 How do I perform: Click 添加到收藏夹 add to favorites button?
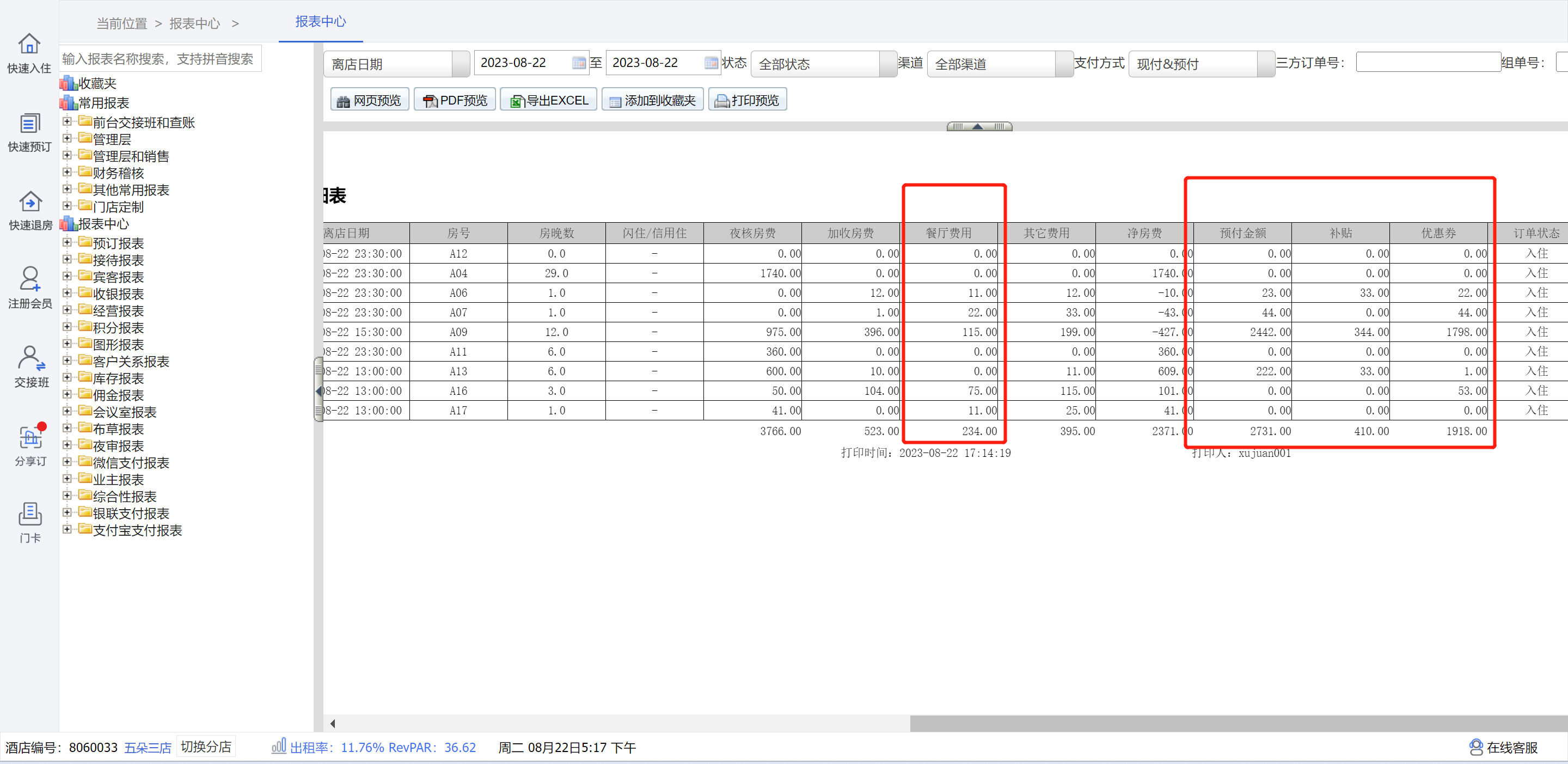653,100
